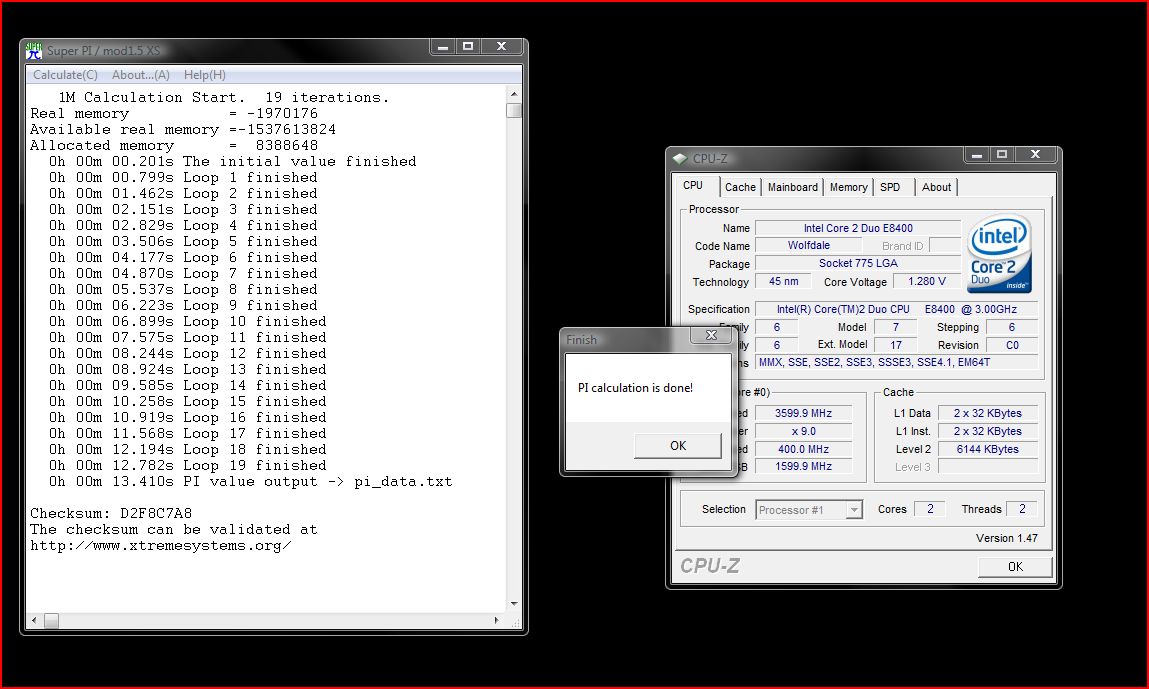The width and height of the screenshot is (1149, 689).
Task: Click the '3599.9 MHz' core speed value
Action: tap(803, 413)
